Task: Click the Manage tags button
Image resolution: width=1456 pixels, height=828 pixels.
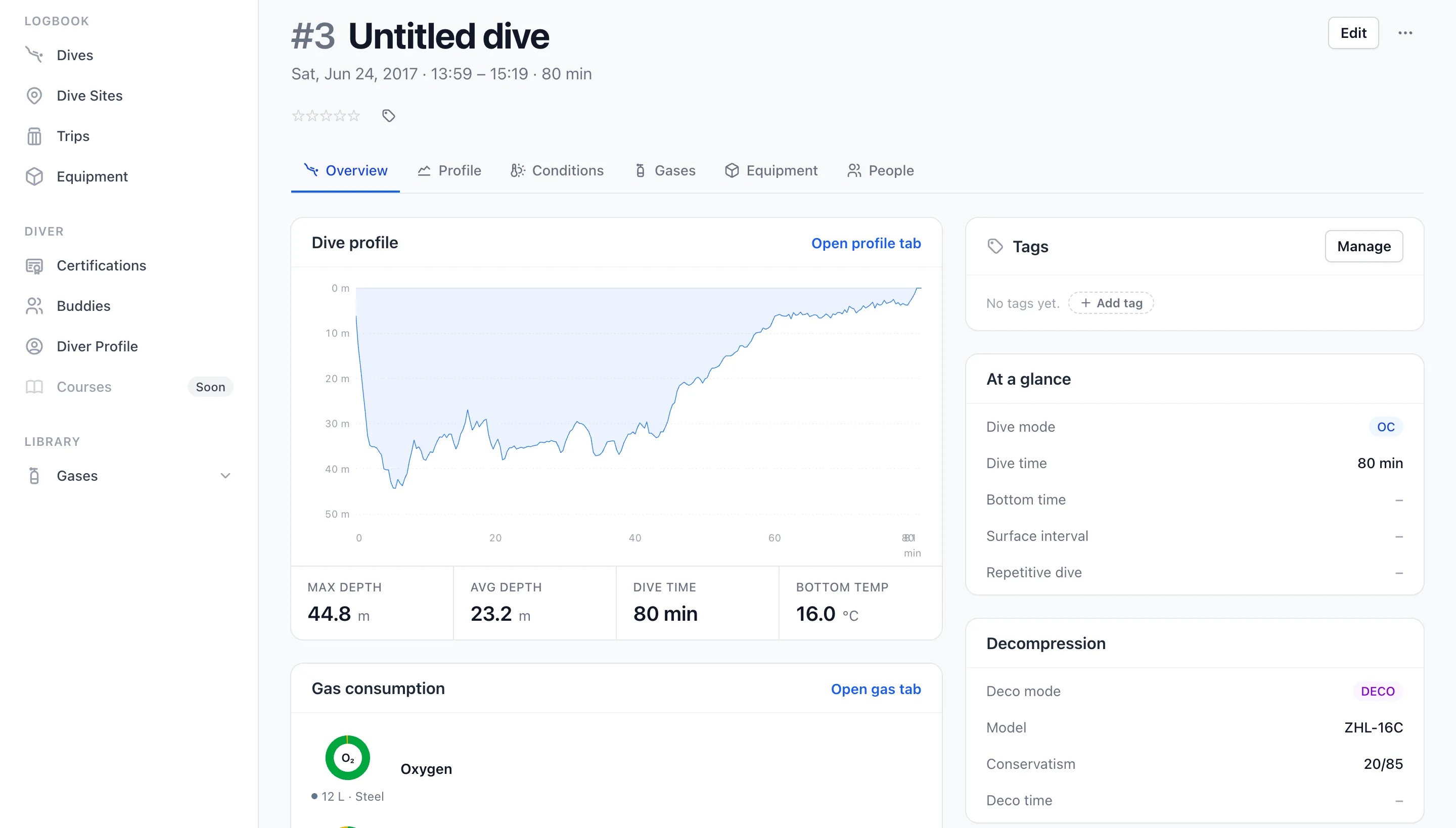Action: pyautogui.click(x=1364, y=246)
